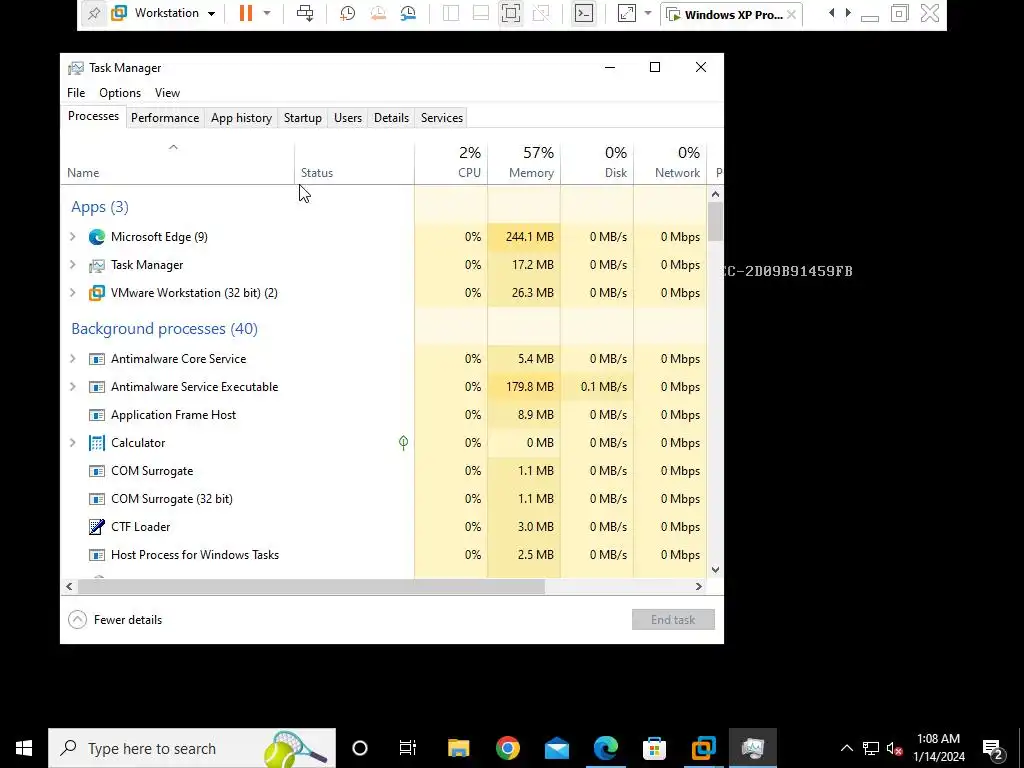Image resolution: width=1024 pixels, height=768 pixels.
Task: Click the console view icon
Action: pyautogui.click(x=583, y=13)
